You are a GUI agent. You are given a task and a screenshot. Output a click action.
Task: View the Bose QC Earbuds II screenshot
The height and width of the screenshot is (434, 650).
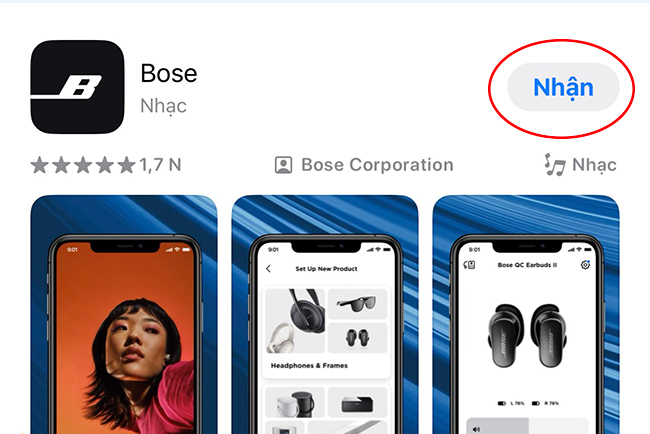(526, 315)
